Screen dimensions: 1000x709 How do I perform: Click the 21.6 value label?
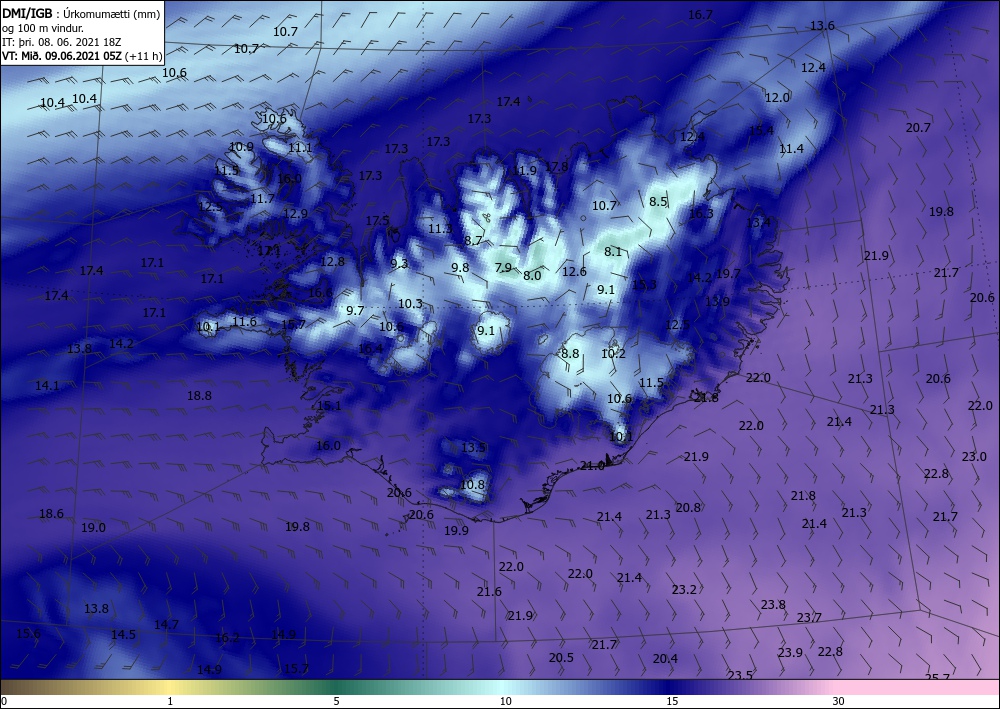tap(489, 592)
